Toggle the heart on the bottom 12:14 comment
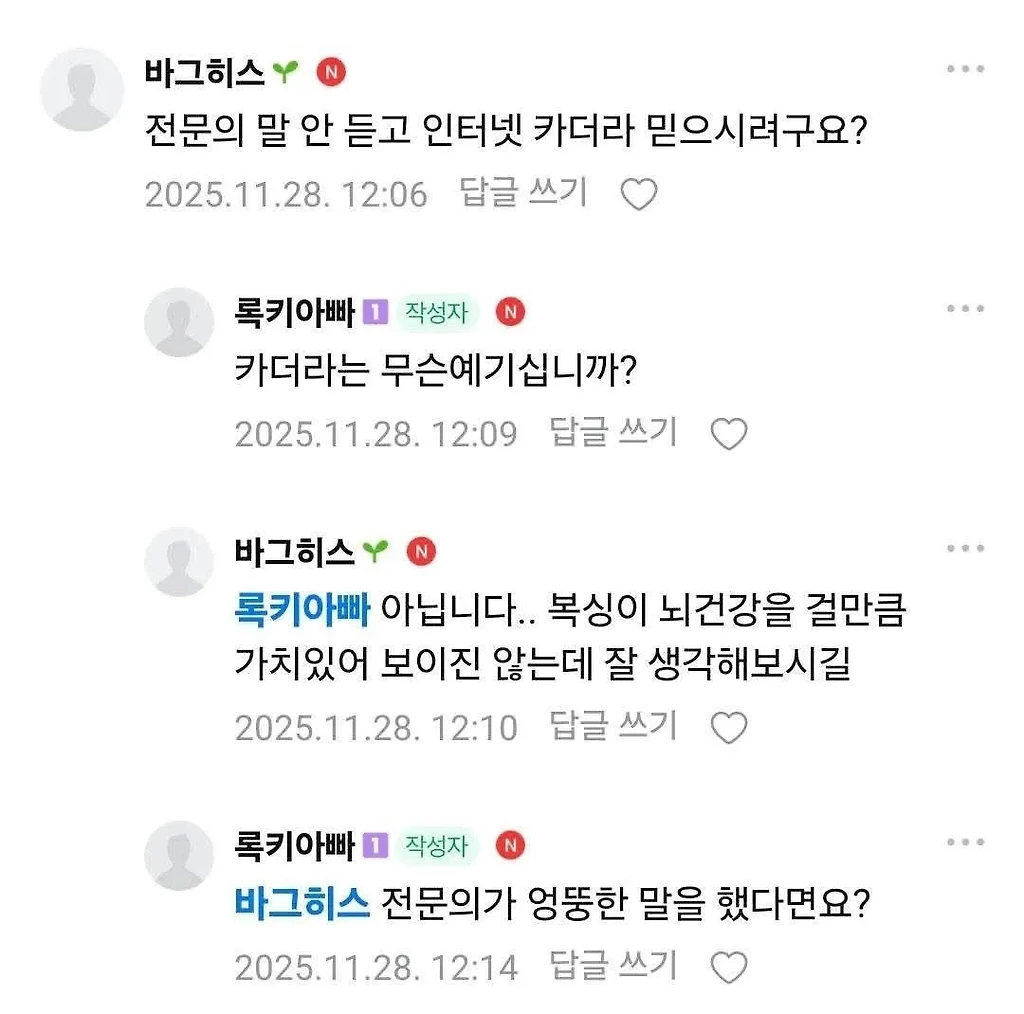The height and width of the screenshot is (1014, 1024). click(x=729, y=967)
